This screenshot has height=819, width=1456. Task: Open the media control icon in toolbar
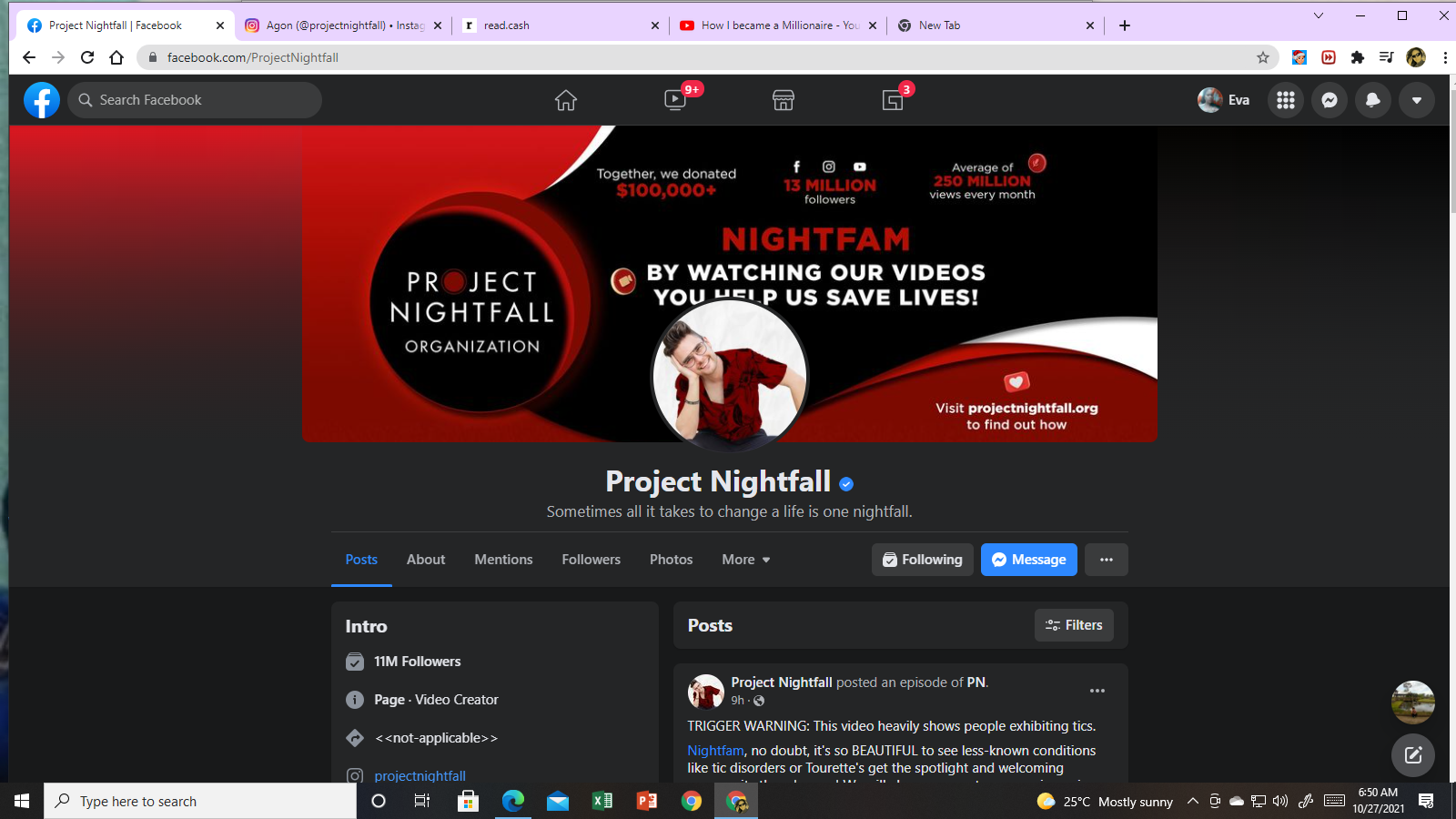tap(1387, 57)
